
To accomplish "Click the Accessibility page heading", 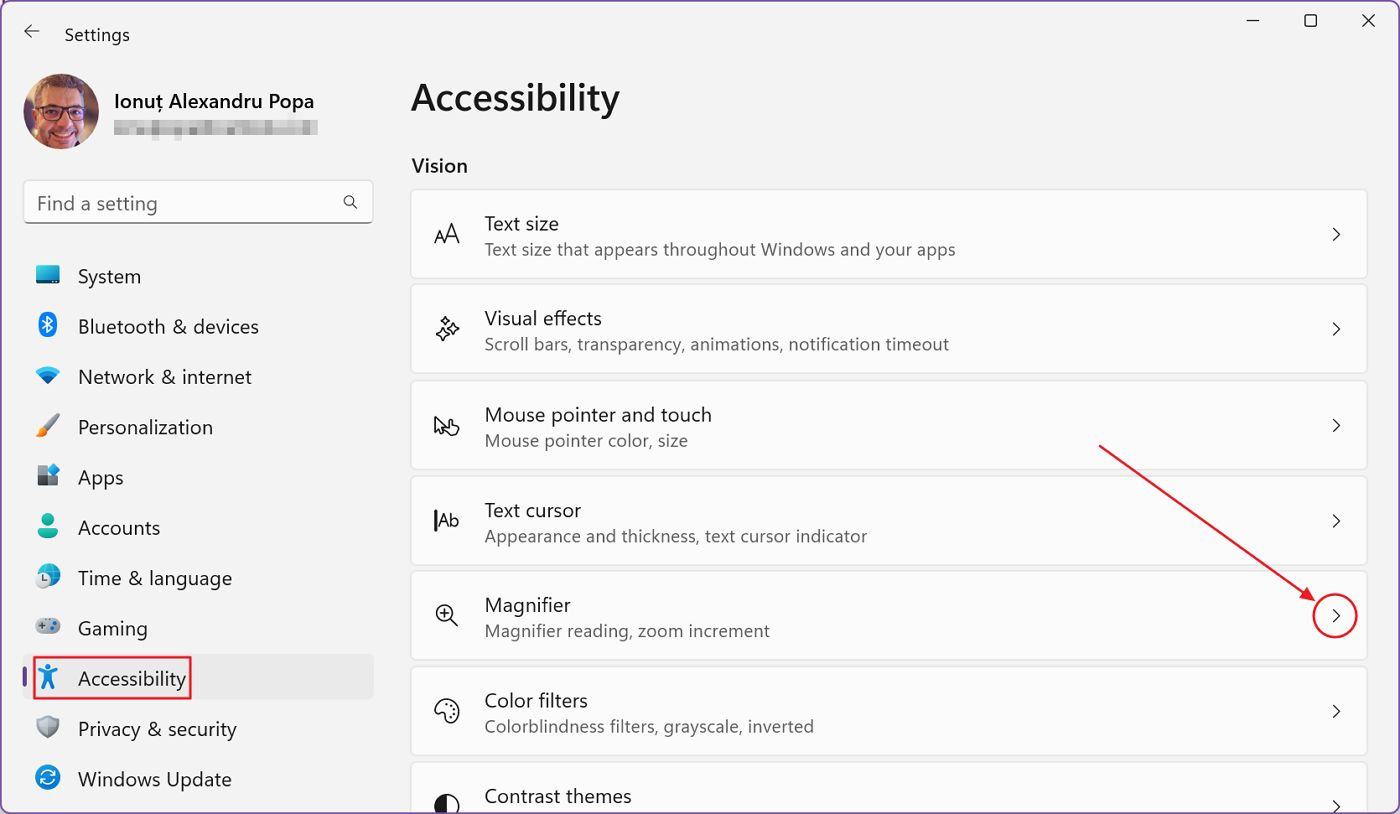I will pos(515,98).
